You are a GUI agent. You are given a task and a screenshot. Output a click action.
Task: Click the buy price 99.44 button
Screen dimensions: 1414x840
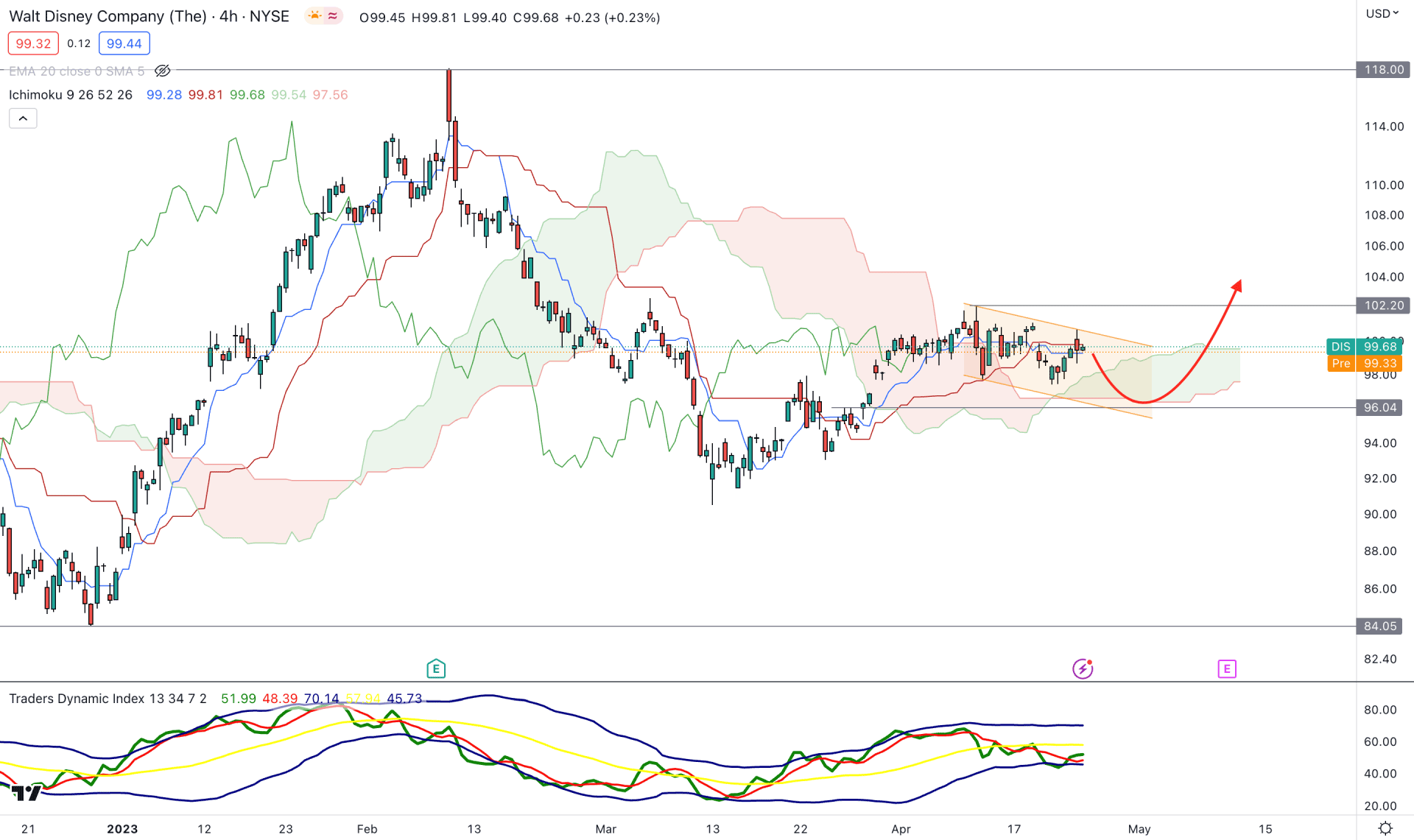point(124,43)
